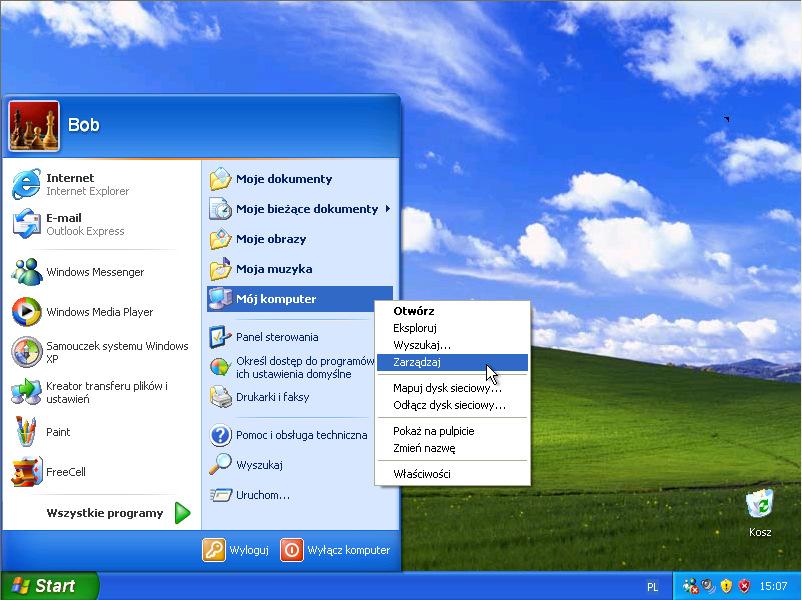
Task: Click the FreeCell label
Action: pos(66,472)
